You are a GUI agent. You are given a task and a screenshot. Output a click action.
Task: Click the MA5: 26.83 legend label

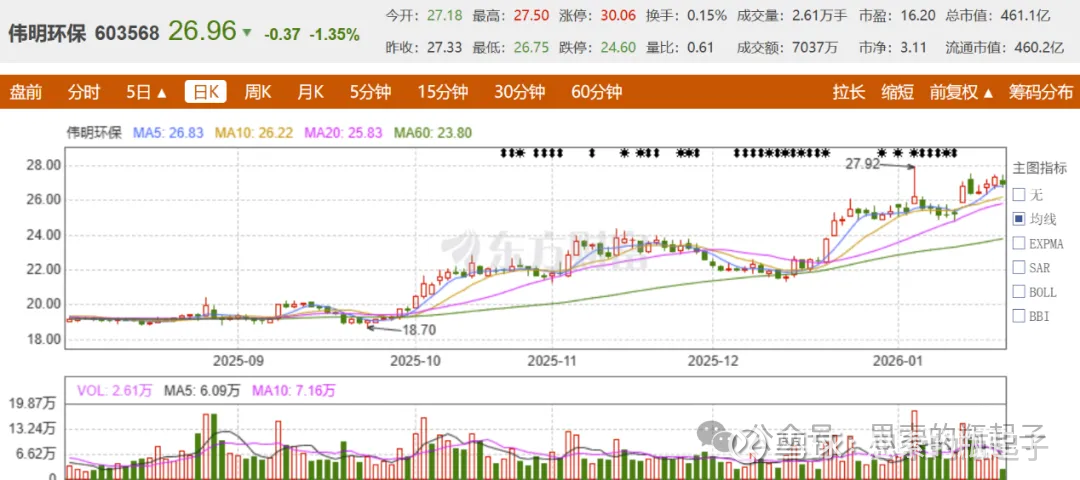coord(169,133)
